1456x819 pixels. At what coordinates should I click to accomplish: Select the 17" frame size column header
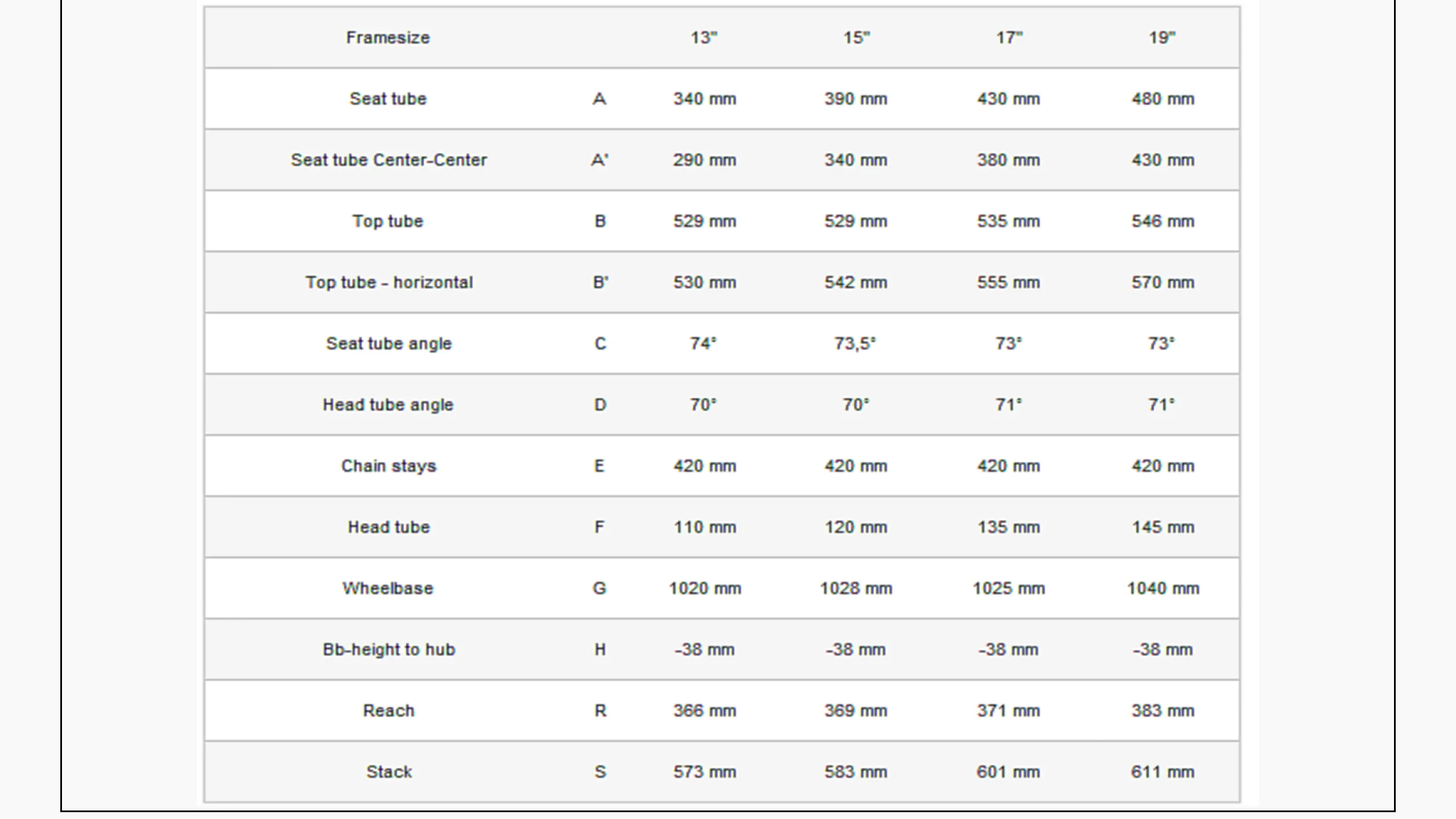click(1009, 38)
